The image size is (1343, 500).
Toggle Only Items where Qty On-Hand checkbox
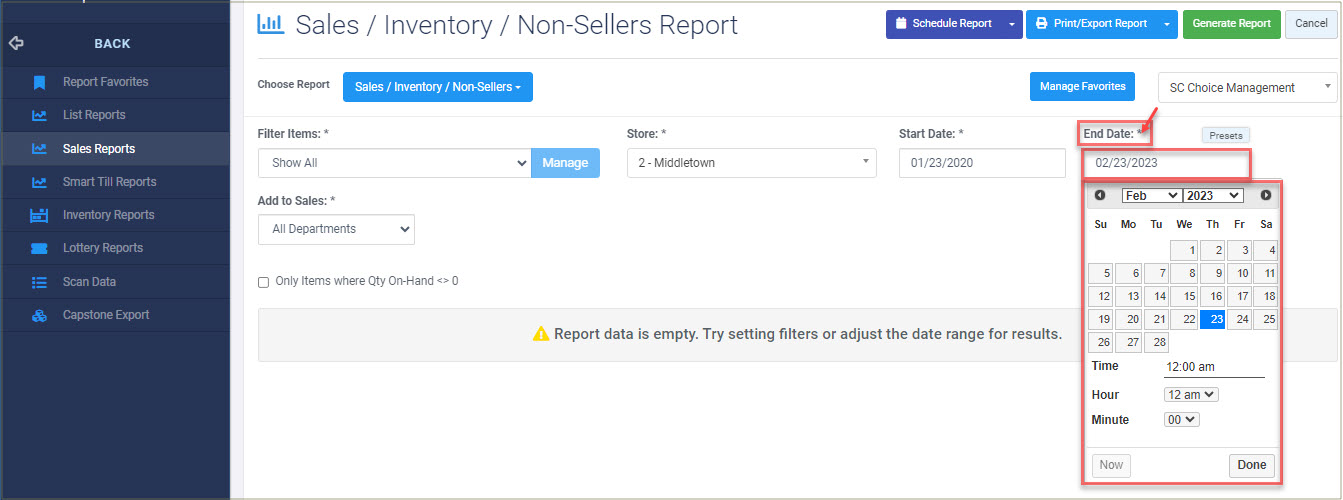[264, 282]
